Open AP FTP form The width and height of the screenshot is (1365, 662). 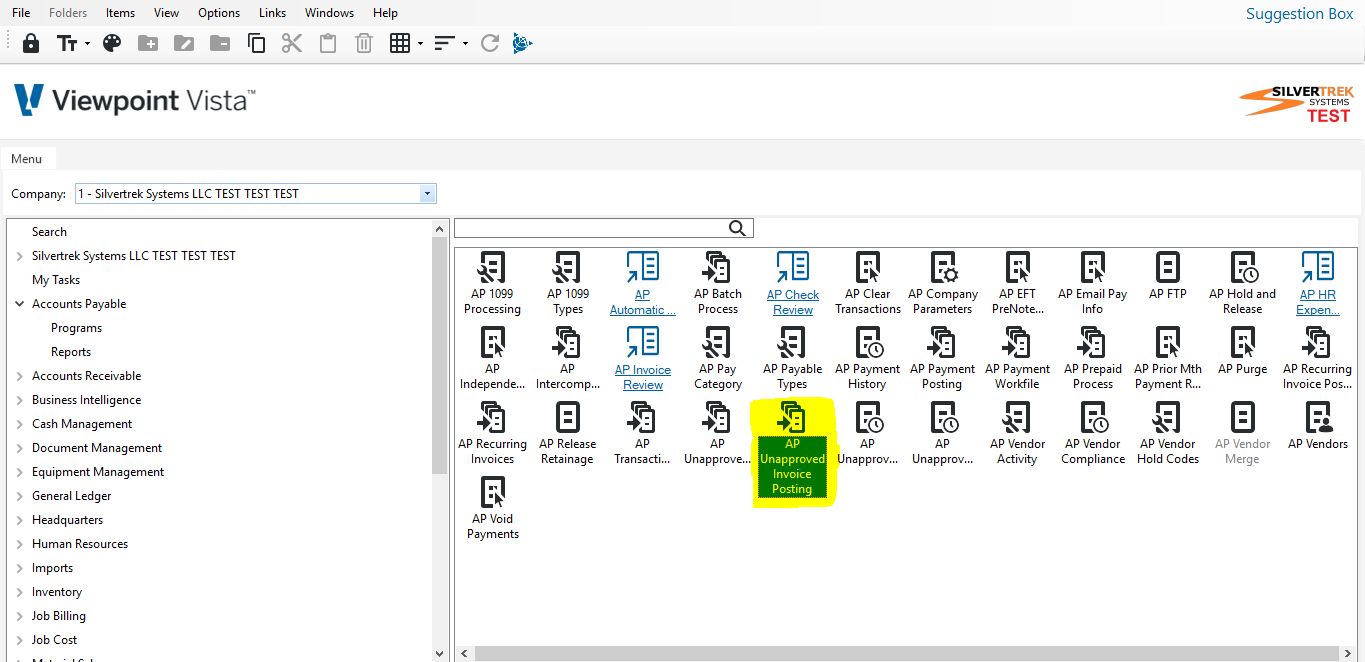[1167, 277]
